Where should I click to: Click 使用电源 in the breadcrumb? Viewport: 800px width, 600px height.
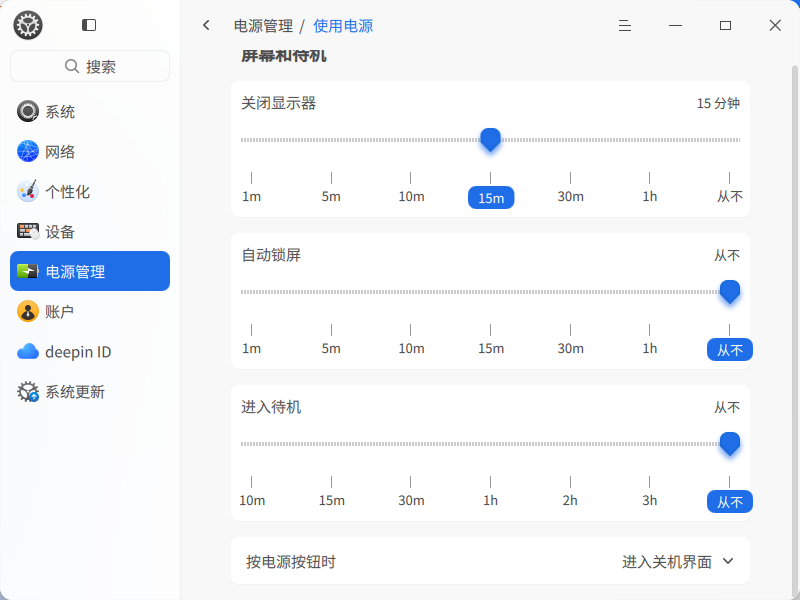[x=343, y=26]
